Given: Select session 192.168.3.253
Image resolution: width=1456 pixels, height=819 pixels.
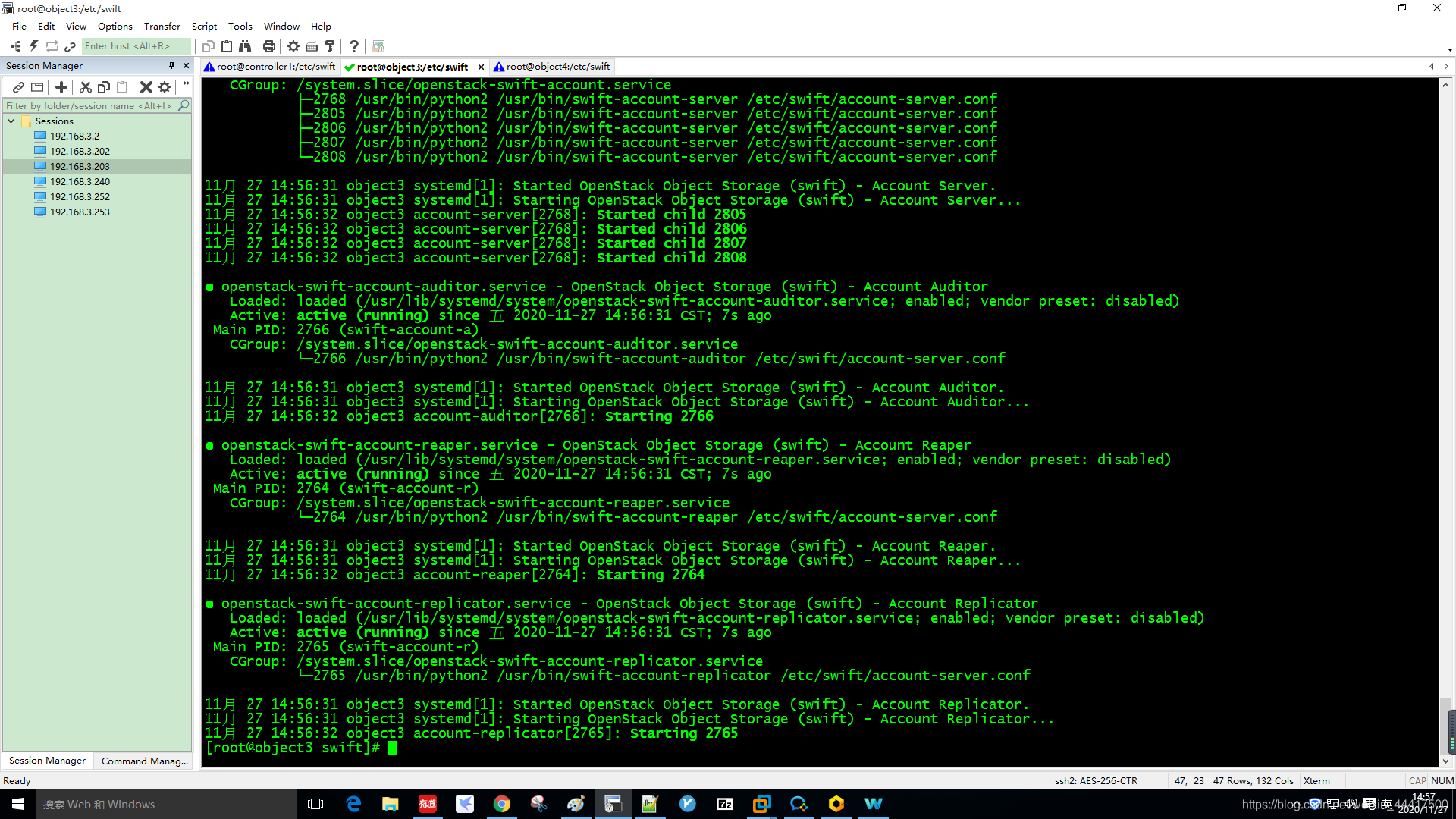Looking at the screenshot, I should [80, 212].
